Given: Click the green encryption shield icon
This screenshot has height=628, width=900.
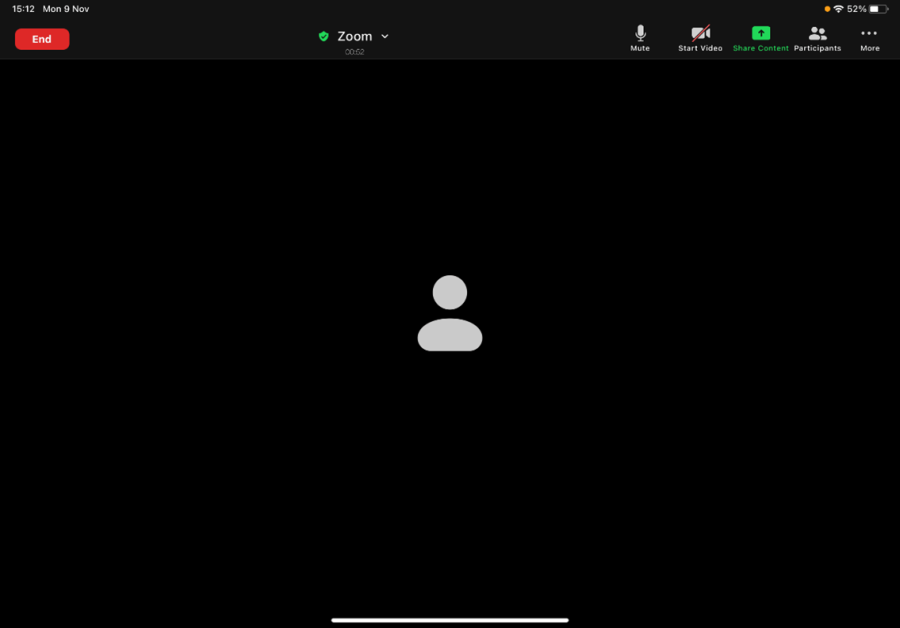Looking at the screenshot, I should [323, 36].
